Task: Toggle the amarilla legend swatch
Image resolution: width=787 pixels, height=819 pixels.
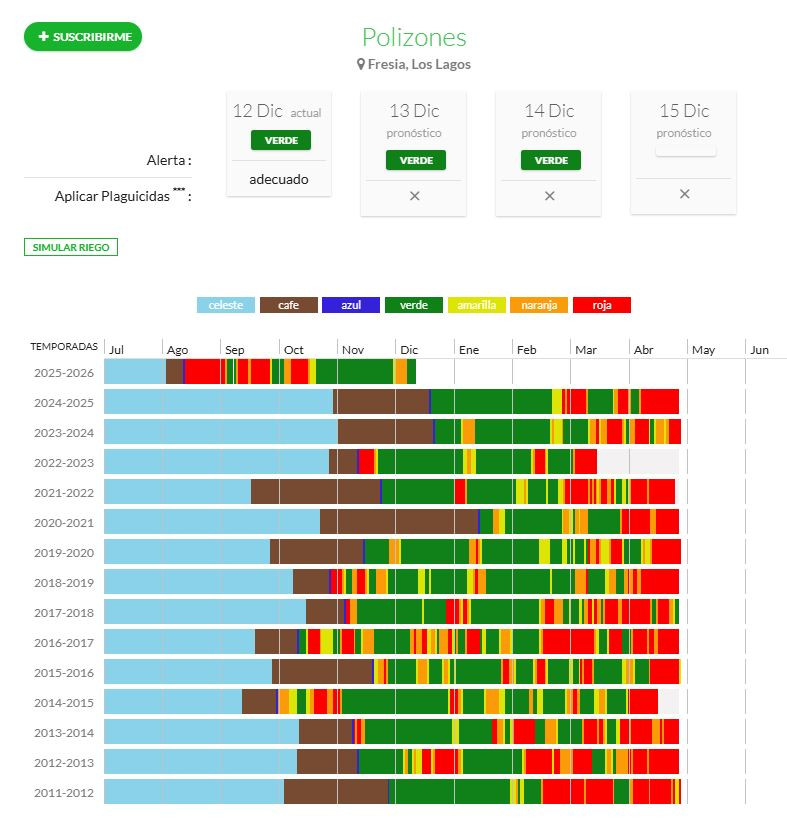Action: click(x=476, y=305)
